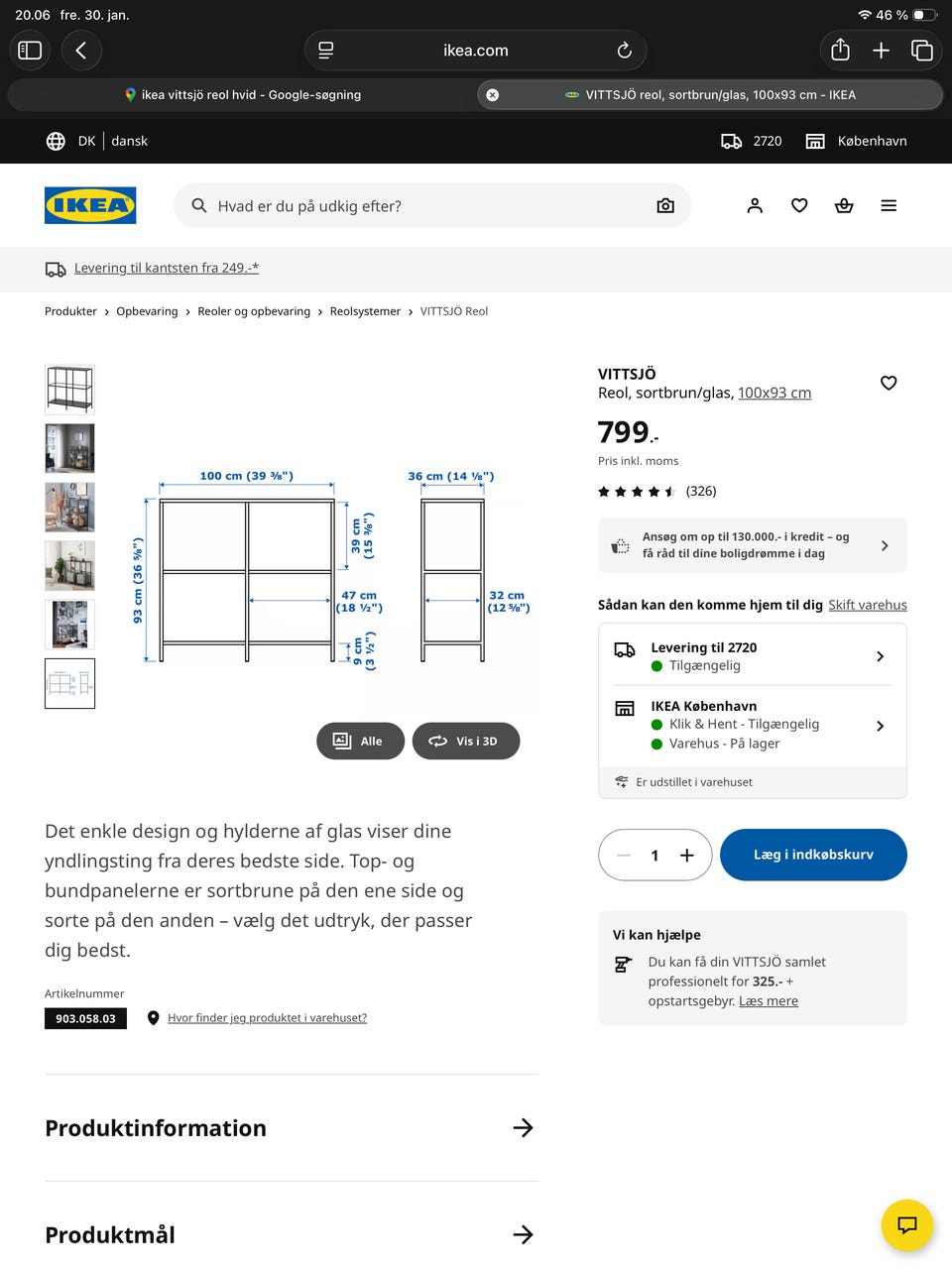
Task: Save VITTSJÖ to favourites with the heart
Action: [x=889, y=383]
